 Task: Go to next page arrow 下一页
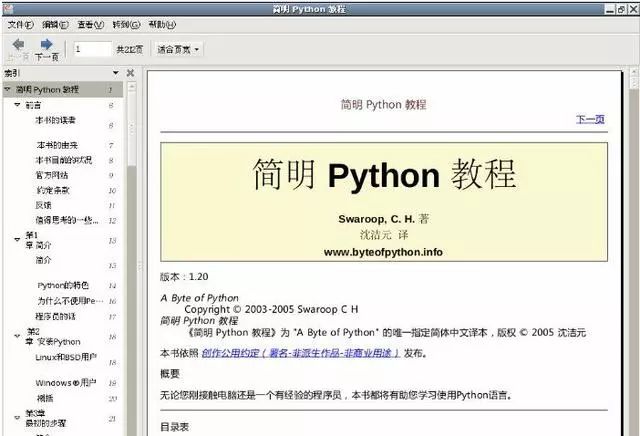tap(47, 49)
